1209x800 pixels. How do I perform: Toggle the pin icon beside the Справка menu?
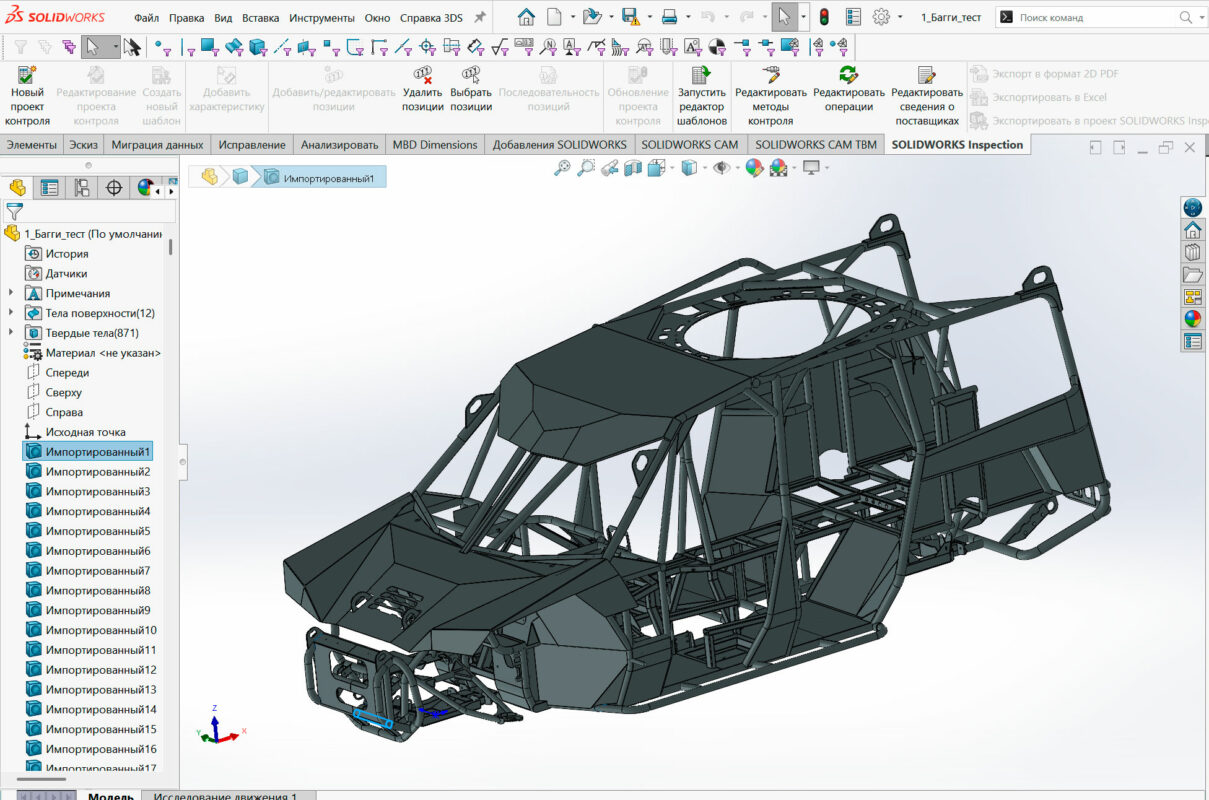[480, 18]
